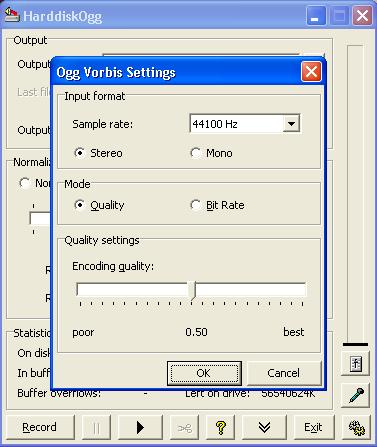Confirm settings with the OK button
The width and height of the screenshot is (377, 447).
click(204, 373)
